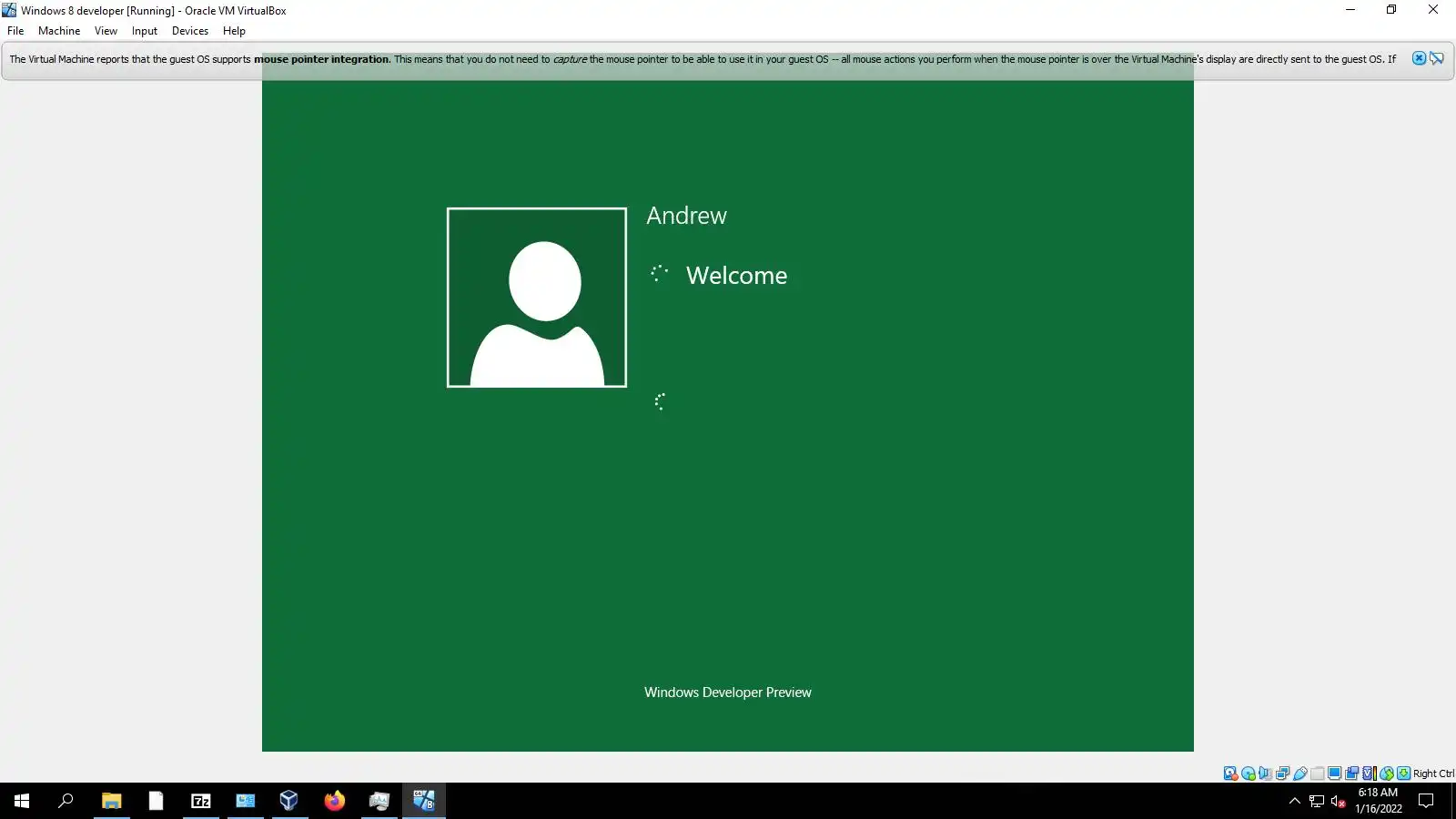The height and width of the screenshot is (819, 1456).
Task: Open VirtualBox Manager from the taskbar
Action: (x=289, y=801)
